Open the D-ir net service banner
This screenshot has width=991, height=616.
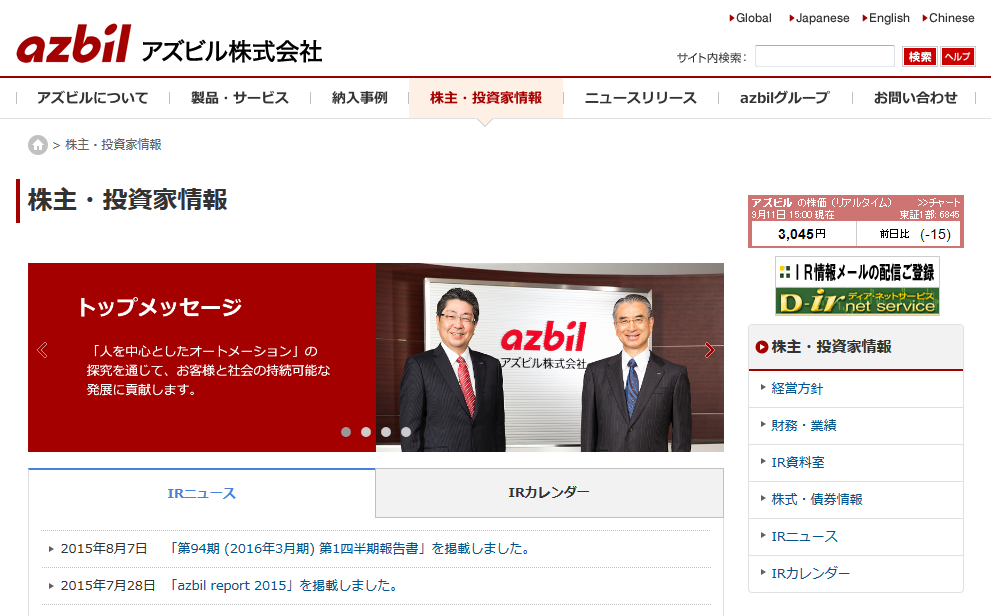[x=857, y=301]
